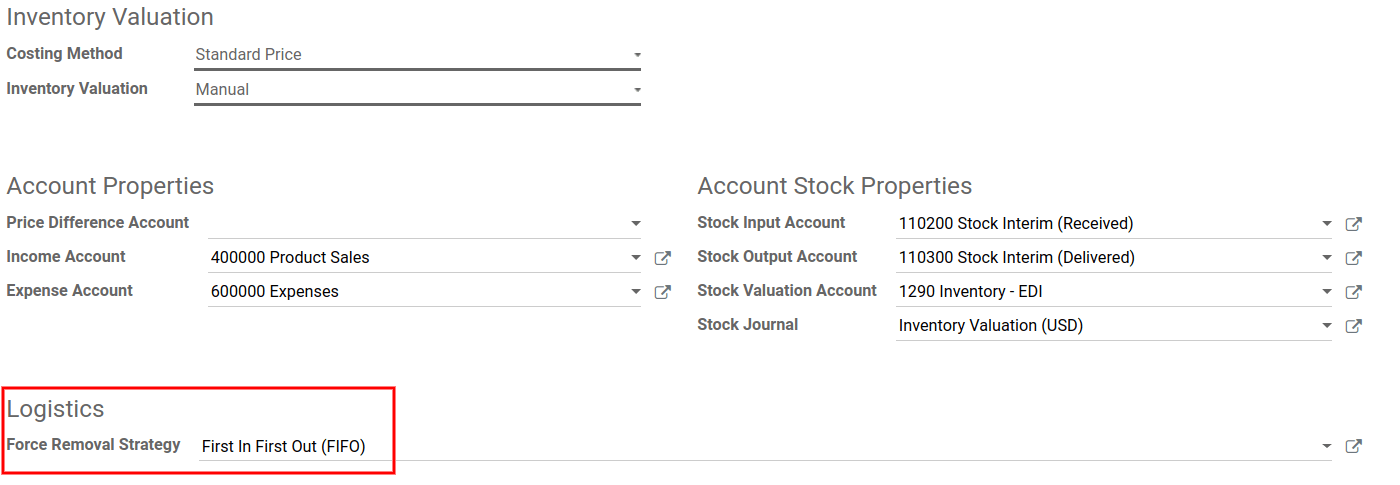
Task: Open external link for Force Removal Strategy
Action: pyautogui.click(x=1353, y=447)
